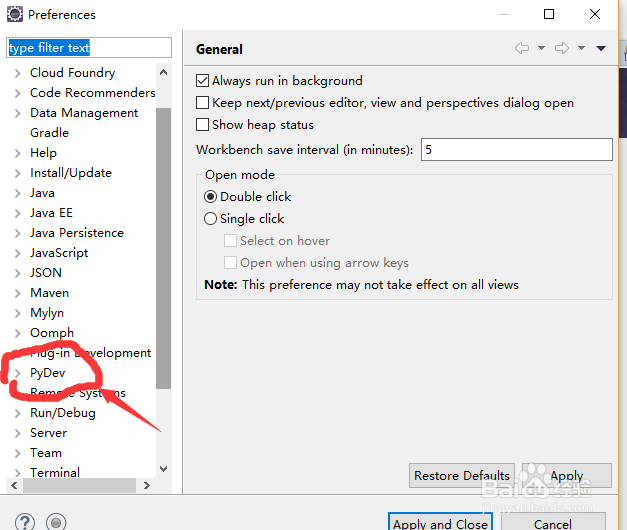Open back history dropdown arrow

(541, 48)
